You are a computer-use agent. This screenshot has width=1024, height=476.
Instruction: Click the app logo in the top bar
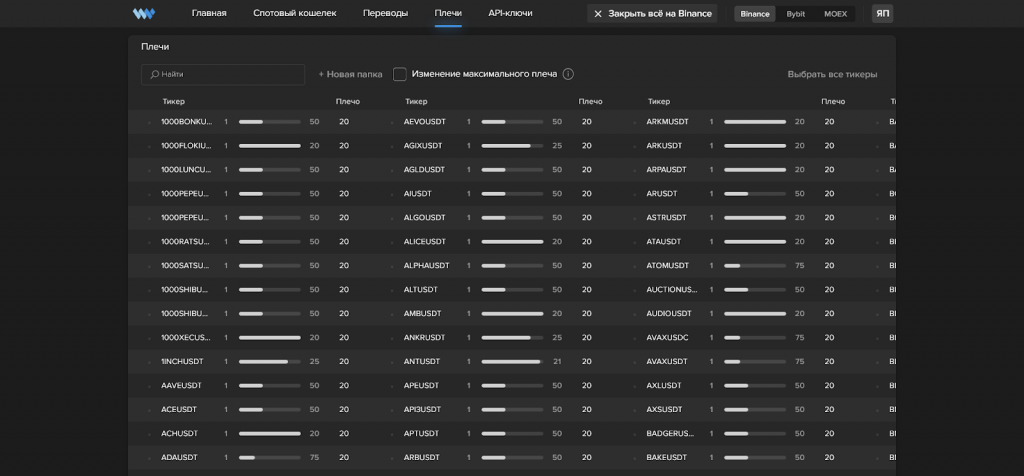point(144,14)
